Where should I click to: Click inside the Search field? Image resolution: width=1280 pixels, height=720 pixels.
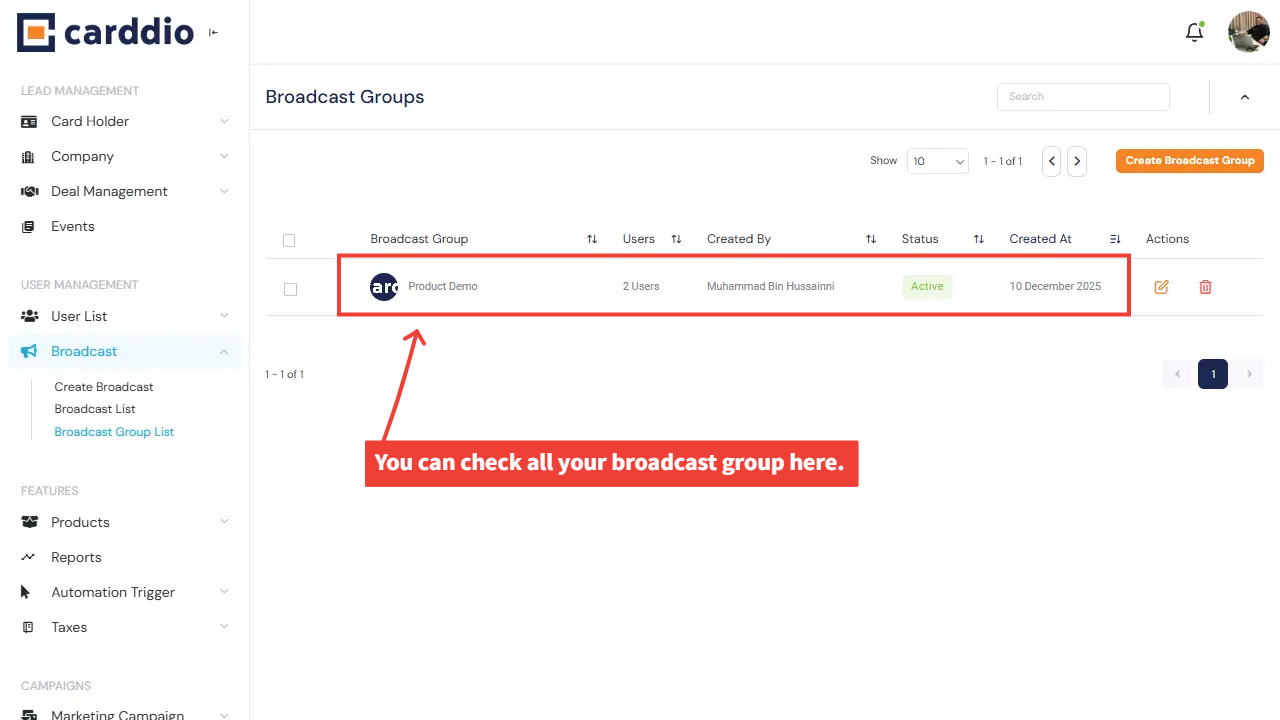(x=1083, y=96)
